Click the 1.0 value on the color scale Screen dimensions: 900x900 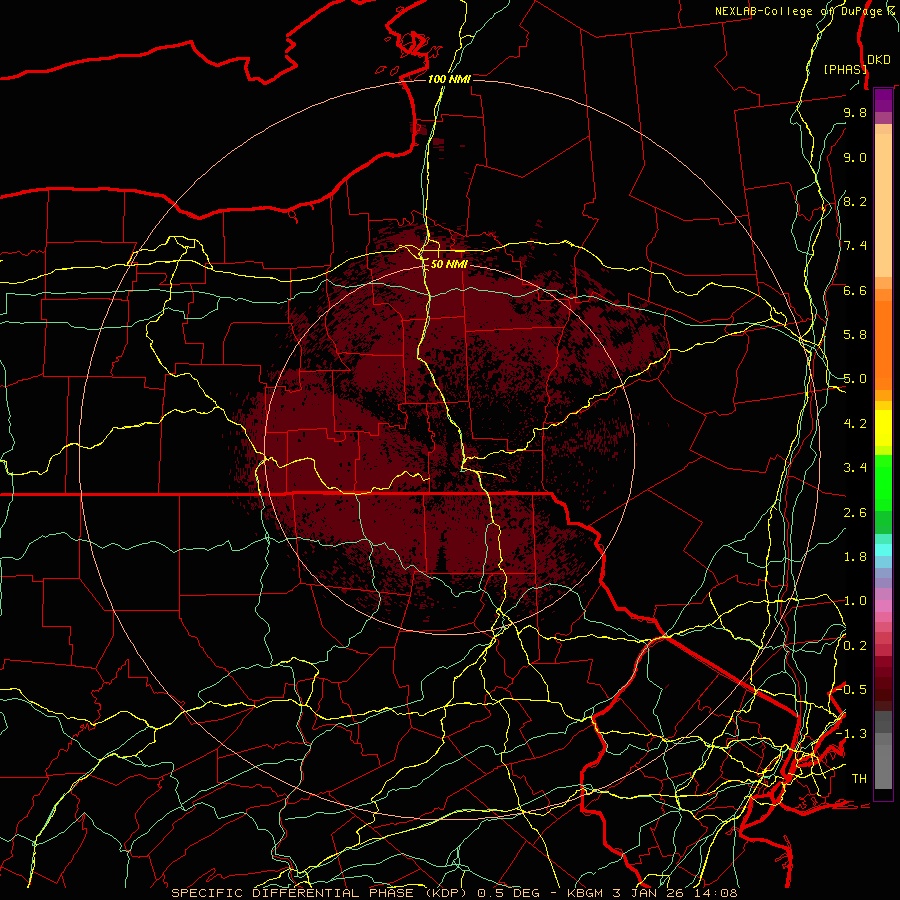pyautogui.click(x=855, y=601)
